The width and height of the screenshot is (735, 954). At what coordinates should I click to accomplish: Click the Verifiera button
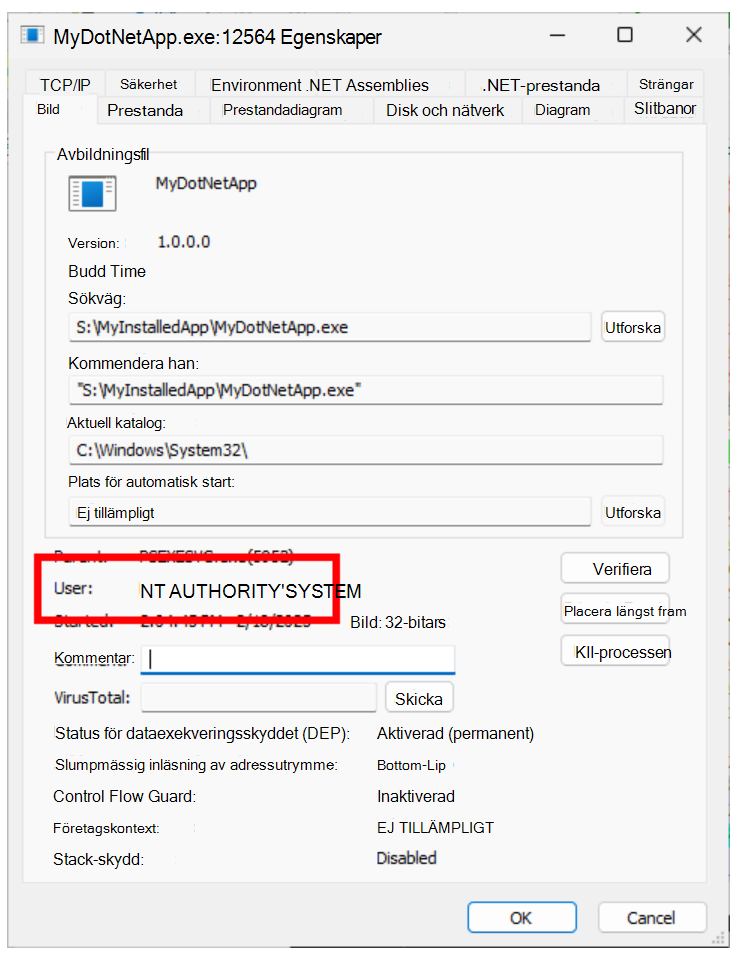pyautogui.click(x=616, y=569)
